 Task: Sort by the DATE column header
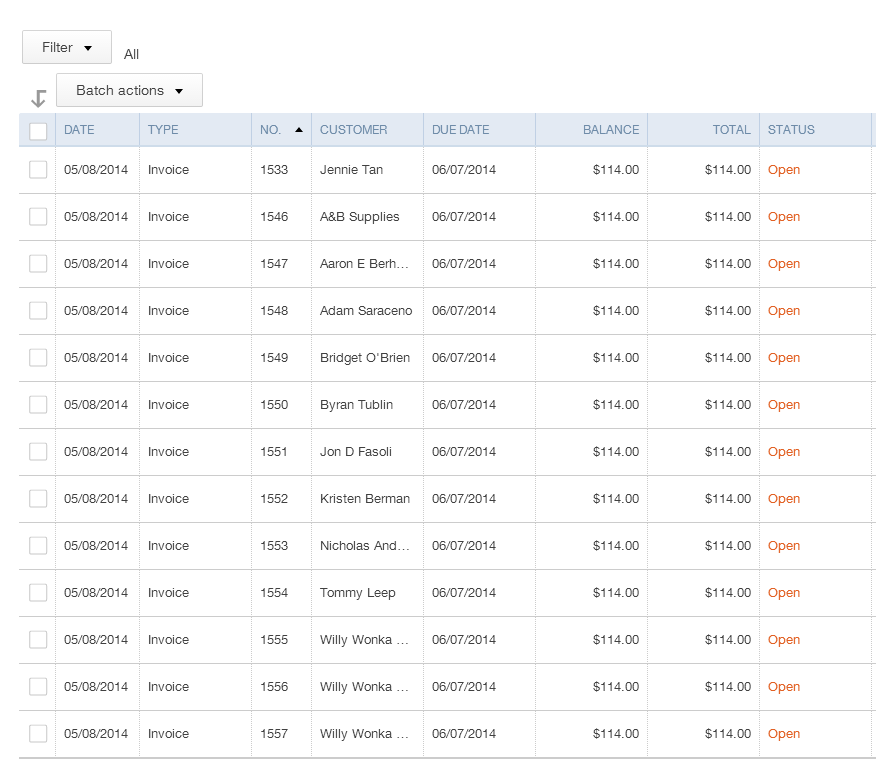tap(79, 130)
